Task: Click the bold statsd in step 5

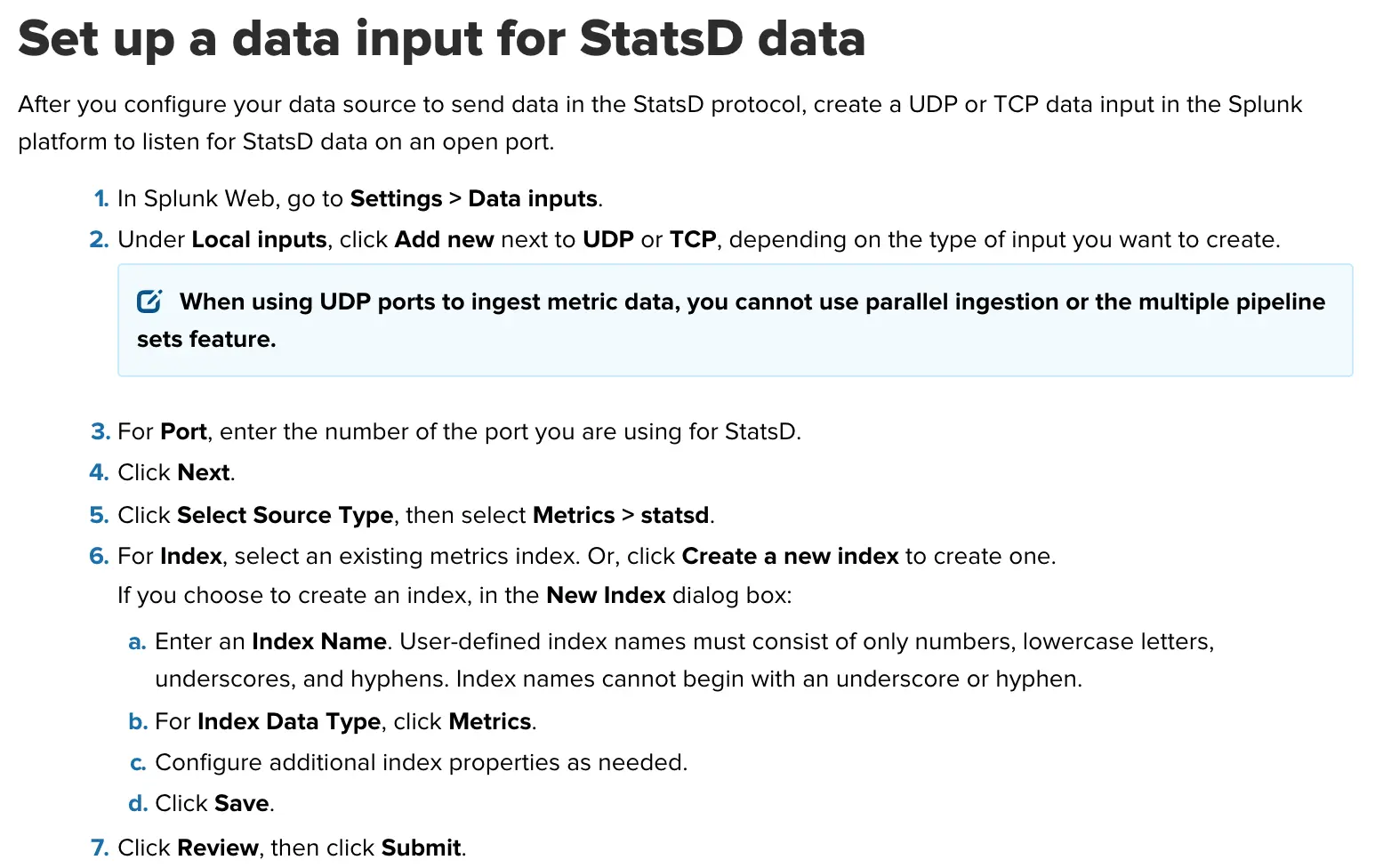Action: (x=675, y=515)
